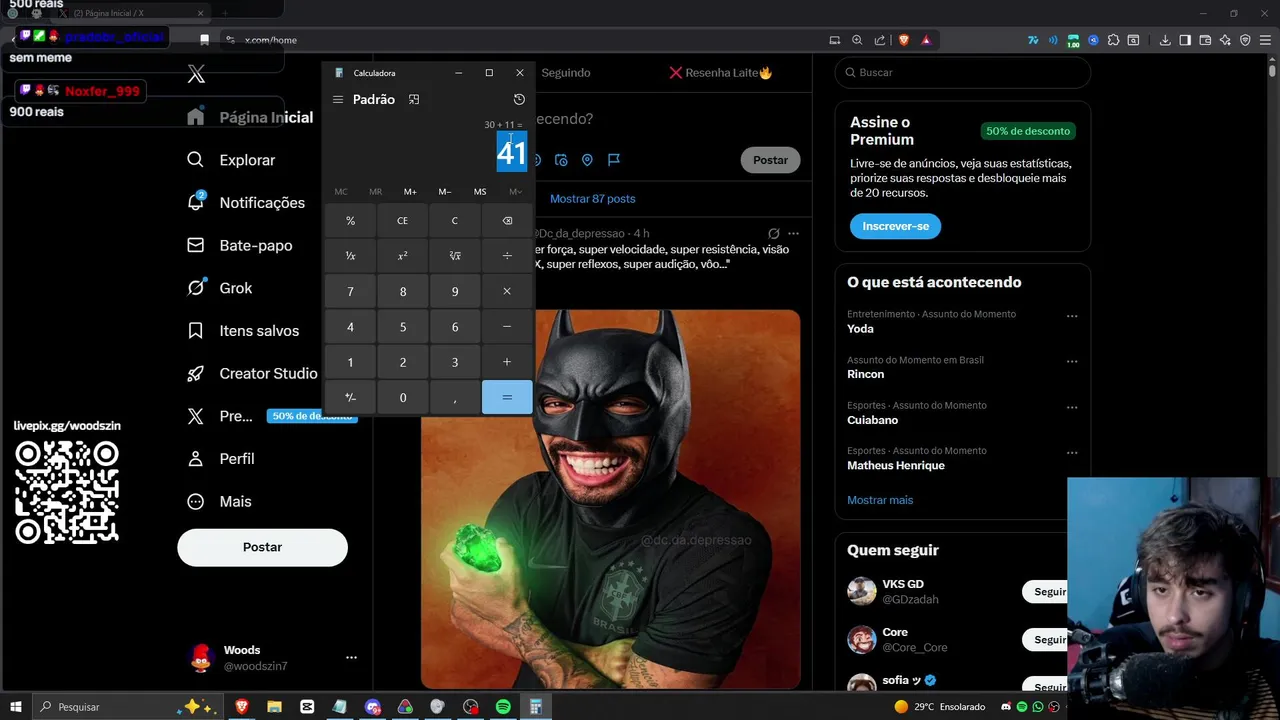
Task: Click Mostrar 87 posts link
Action: [593, 199]
